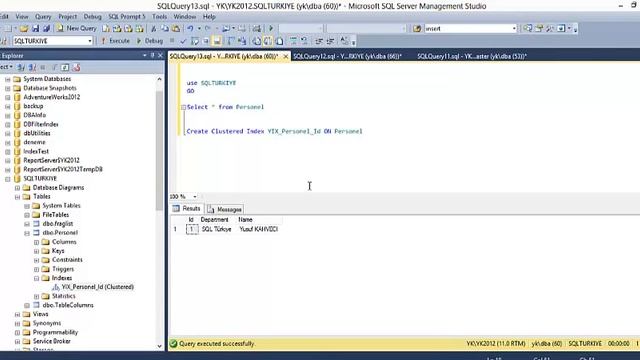640x360 pixels.
Task: Toggle Results to File button
Action: point(280,41)
